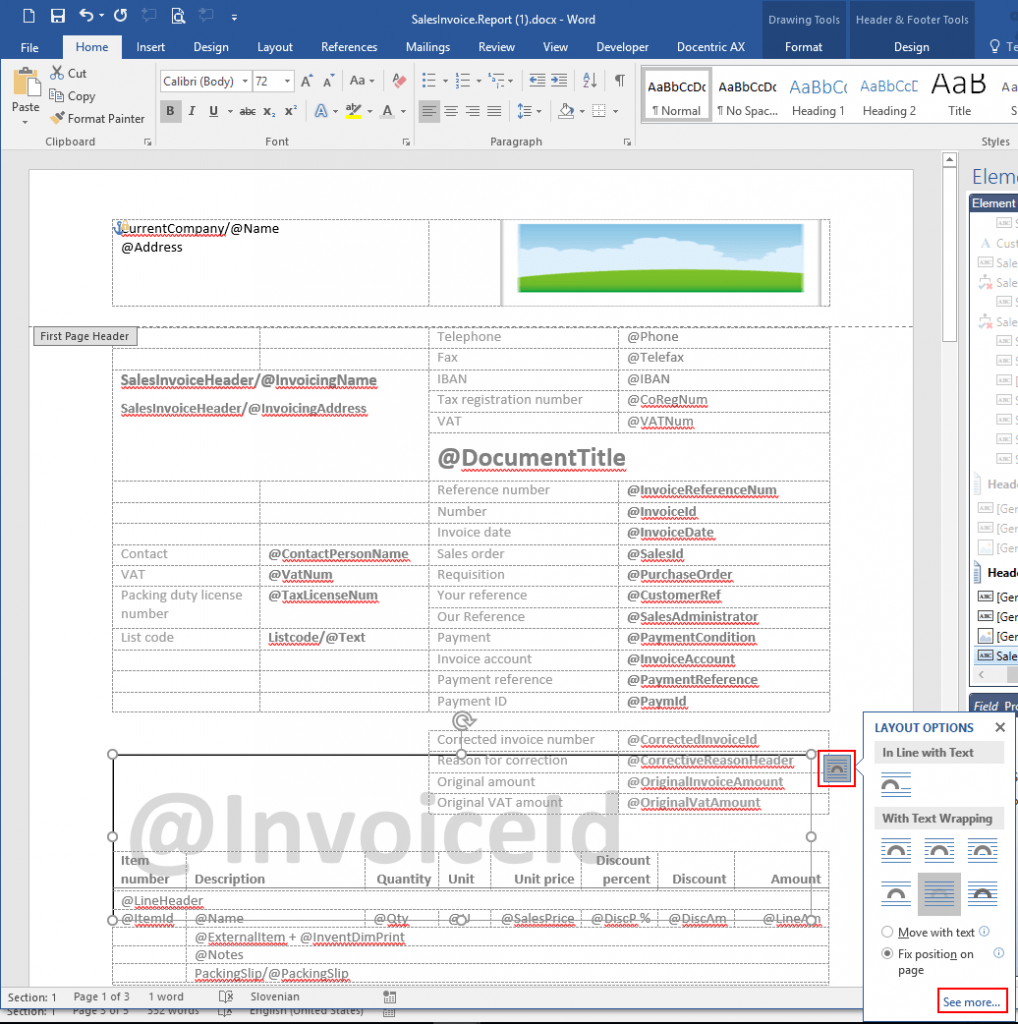Click the Format Painter icon
Viewport: 1018px width, 1024px height.
[x=60, y=118]
